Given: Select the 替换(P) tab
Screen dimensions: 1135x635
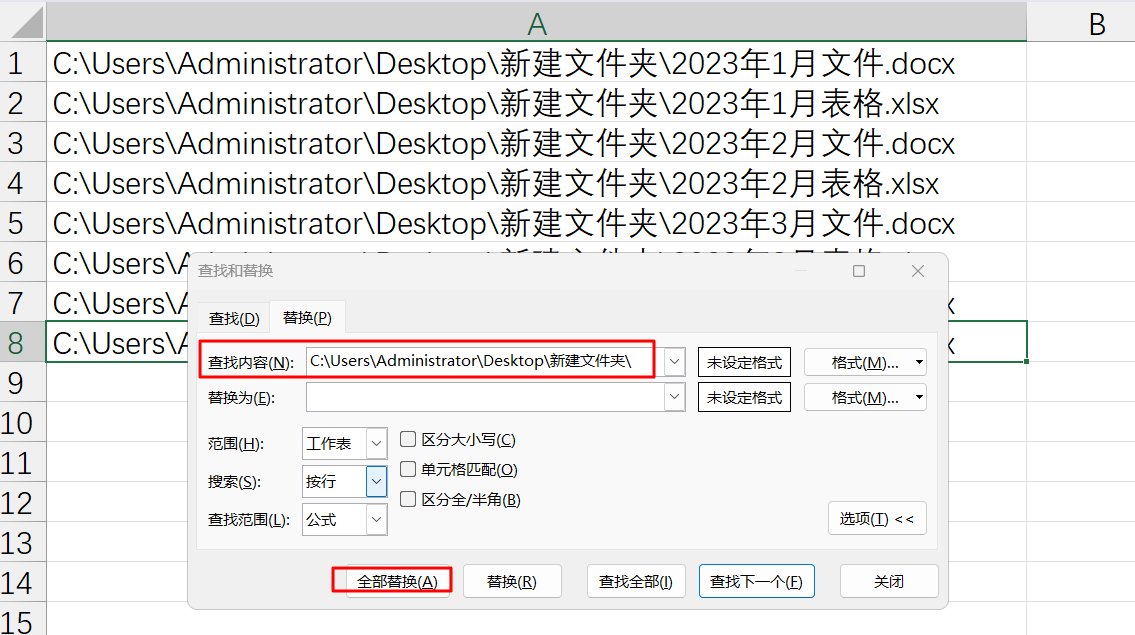Looking at the screenshot, I should [307, 317].
